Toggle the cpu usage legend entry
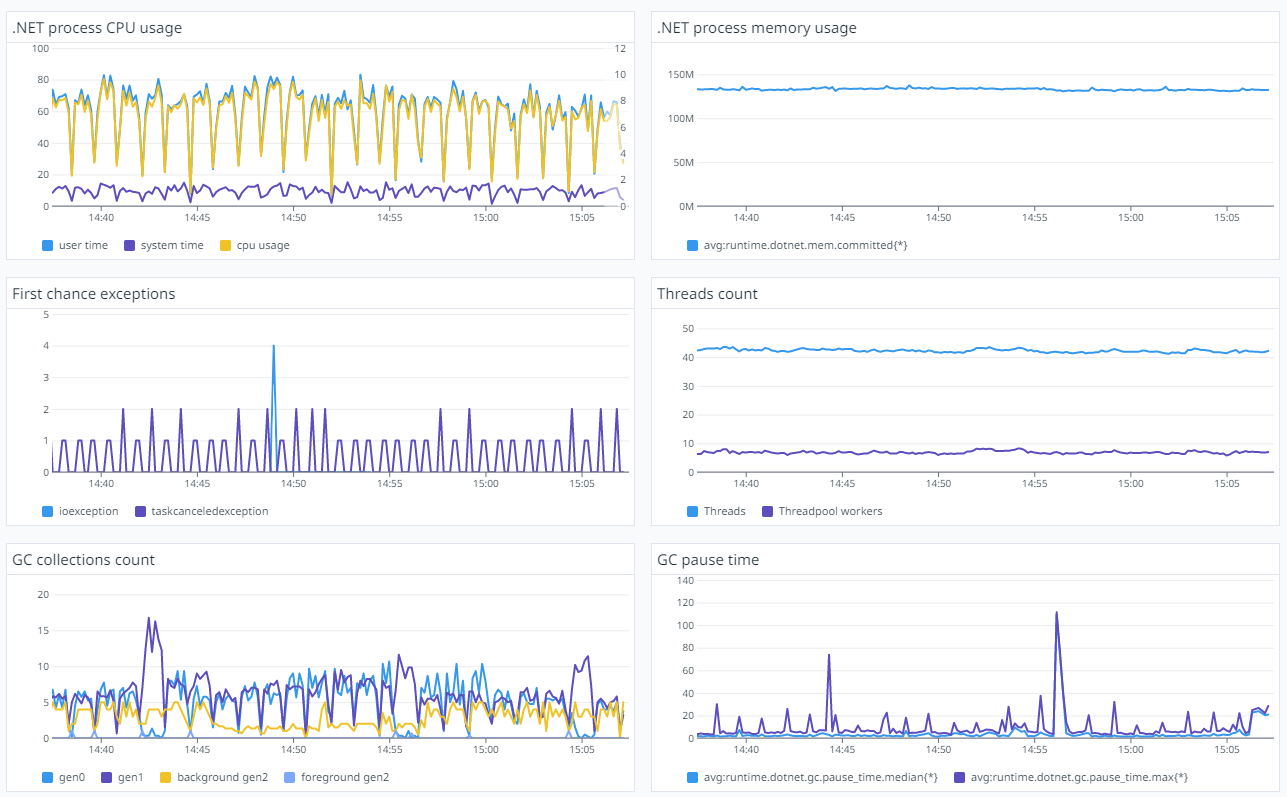This screenshot has width=1287, height=797. [x=254, y=245]
